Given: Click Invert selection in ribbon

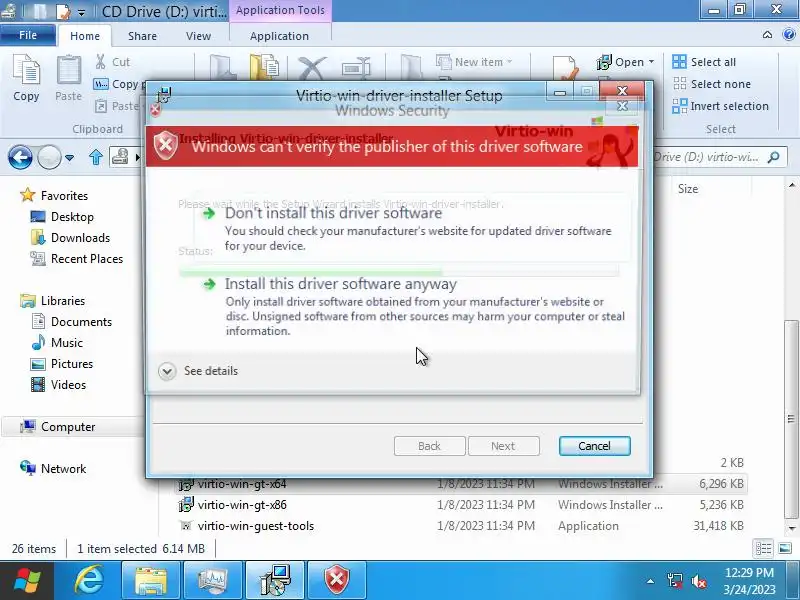Looking at the screenshot, I should (720, 106).
